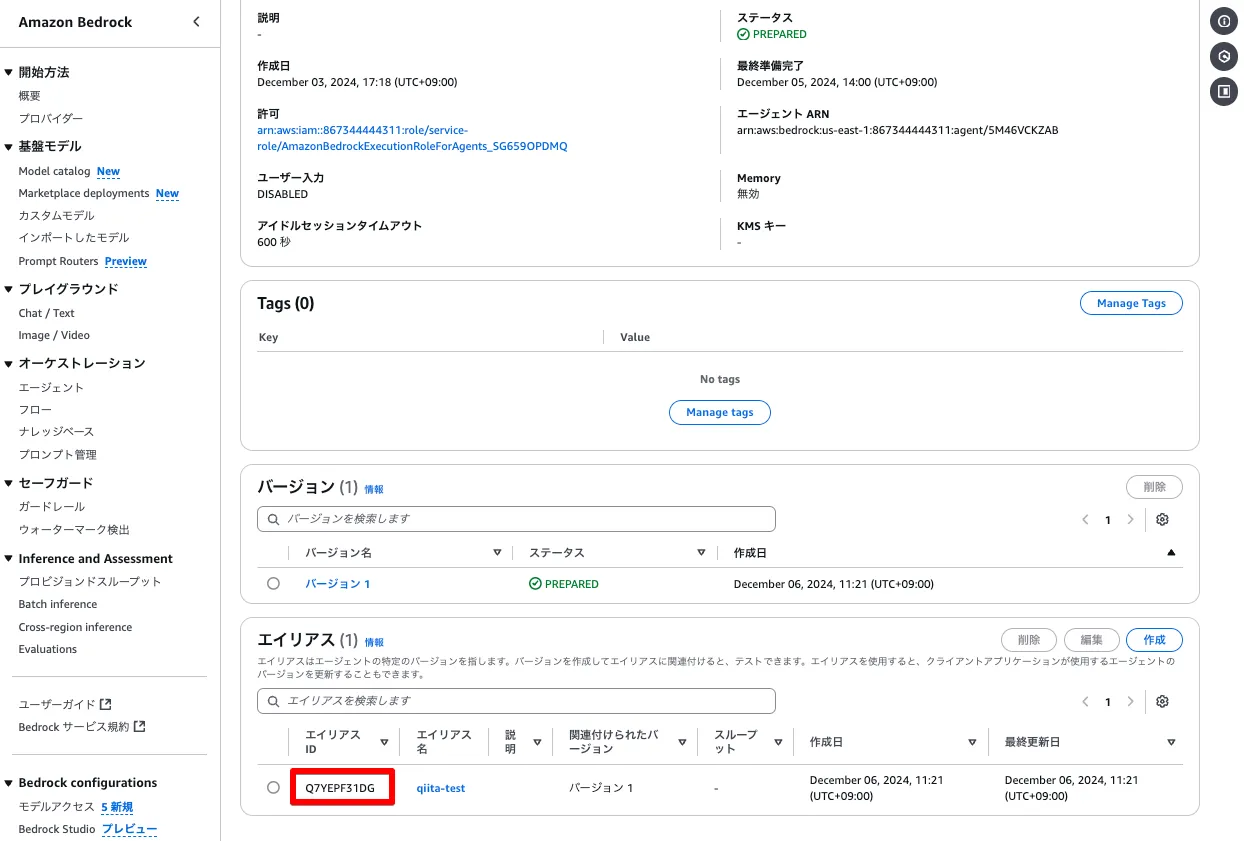
Task: Open aliases table settings gear
Action: (1162, 702)
